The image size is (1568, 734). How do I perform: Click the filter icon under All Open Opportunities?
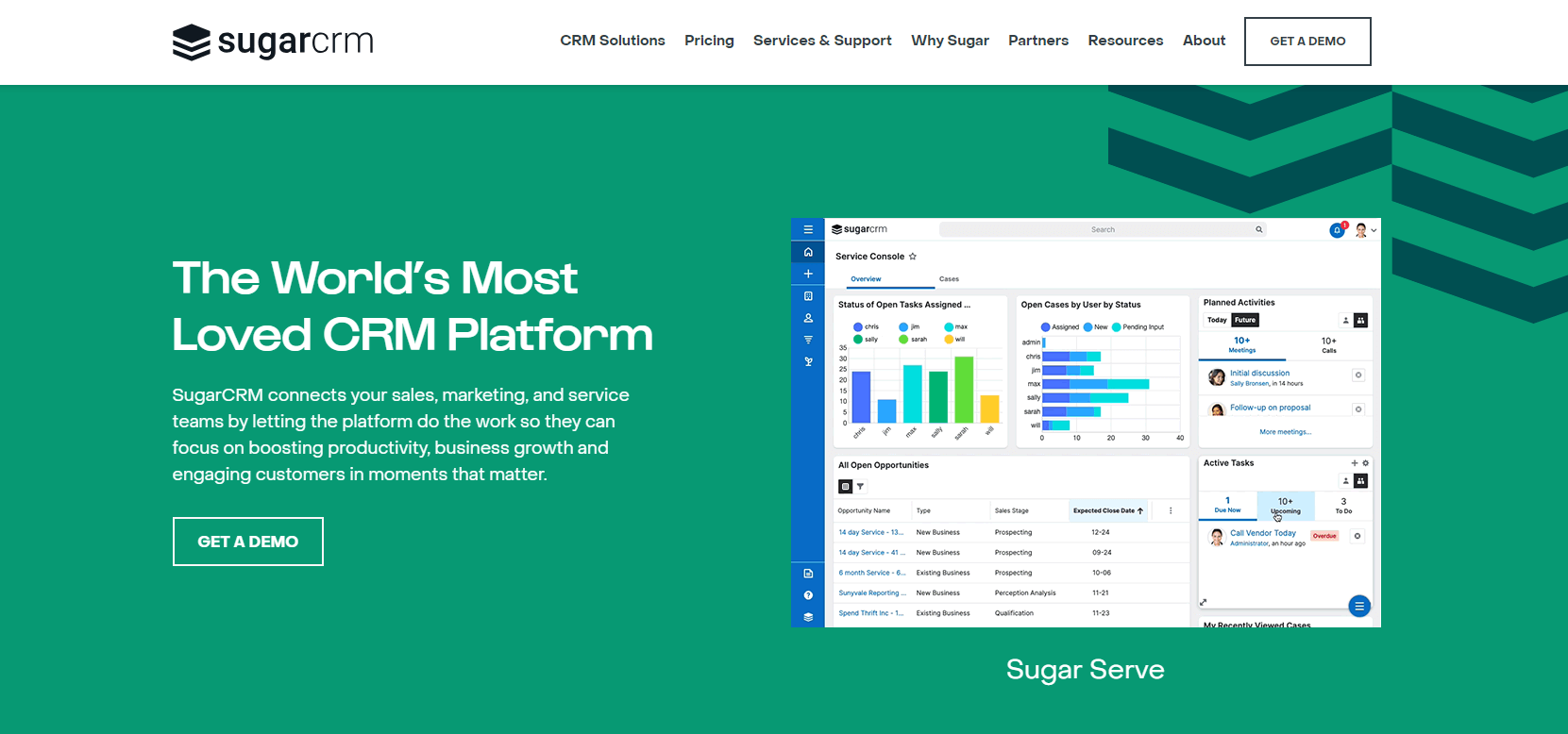click(x=860, y=487)
